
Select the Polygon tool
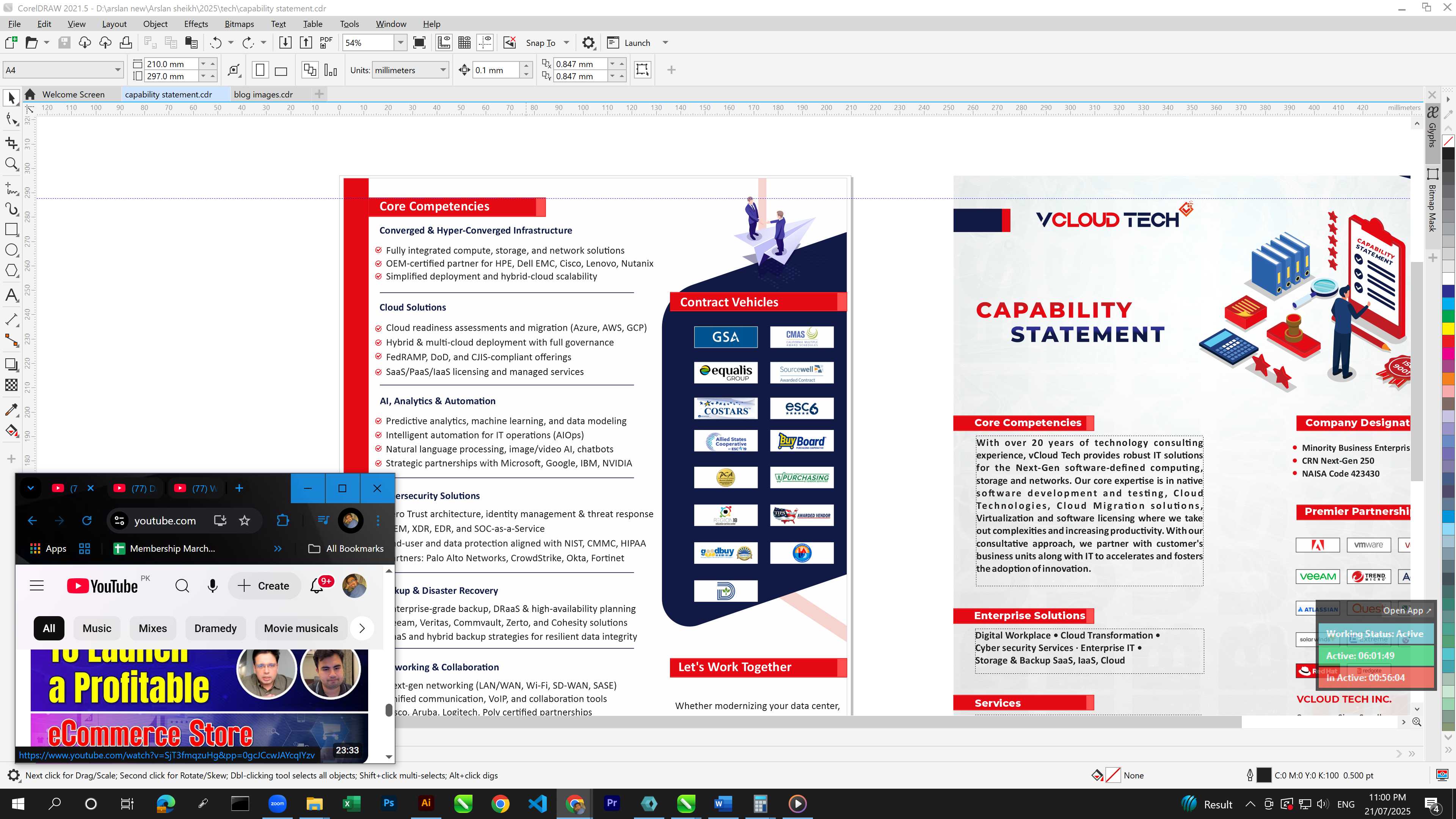coord(11,271)
